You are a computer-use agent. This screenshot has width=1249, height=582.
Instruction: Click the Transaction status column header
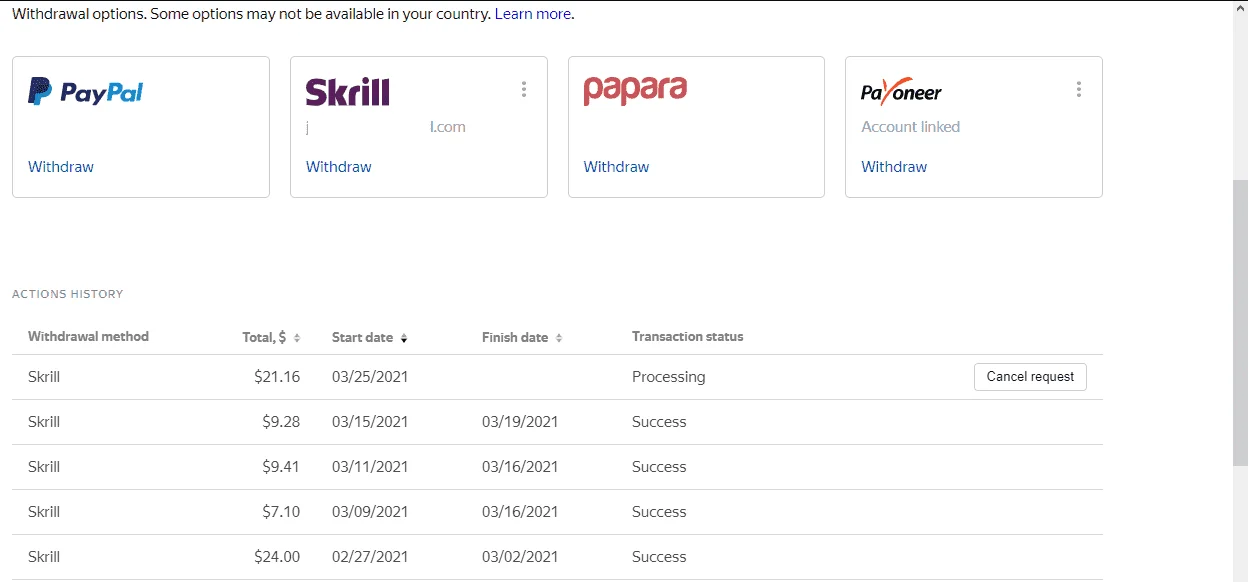(688, 337)
